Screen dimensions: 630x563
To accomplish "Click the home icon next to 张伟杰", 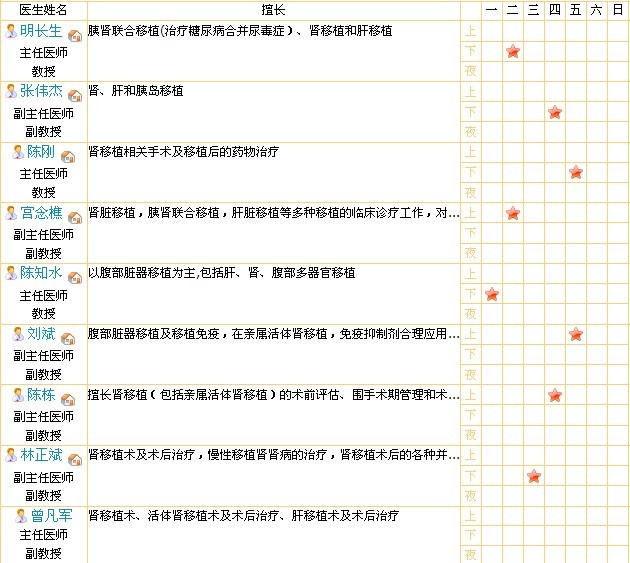I will click(75, 96).
